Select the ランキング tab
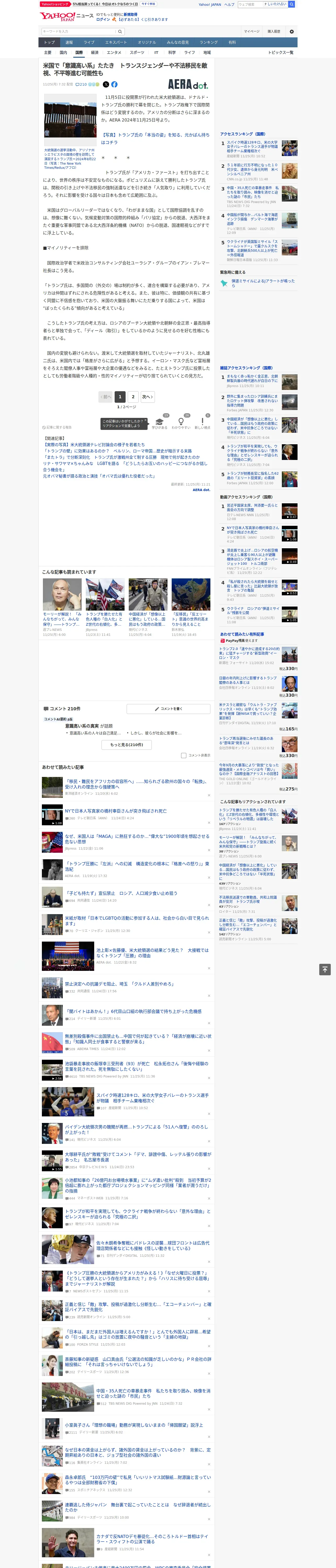 (209, 42)
